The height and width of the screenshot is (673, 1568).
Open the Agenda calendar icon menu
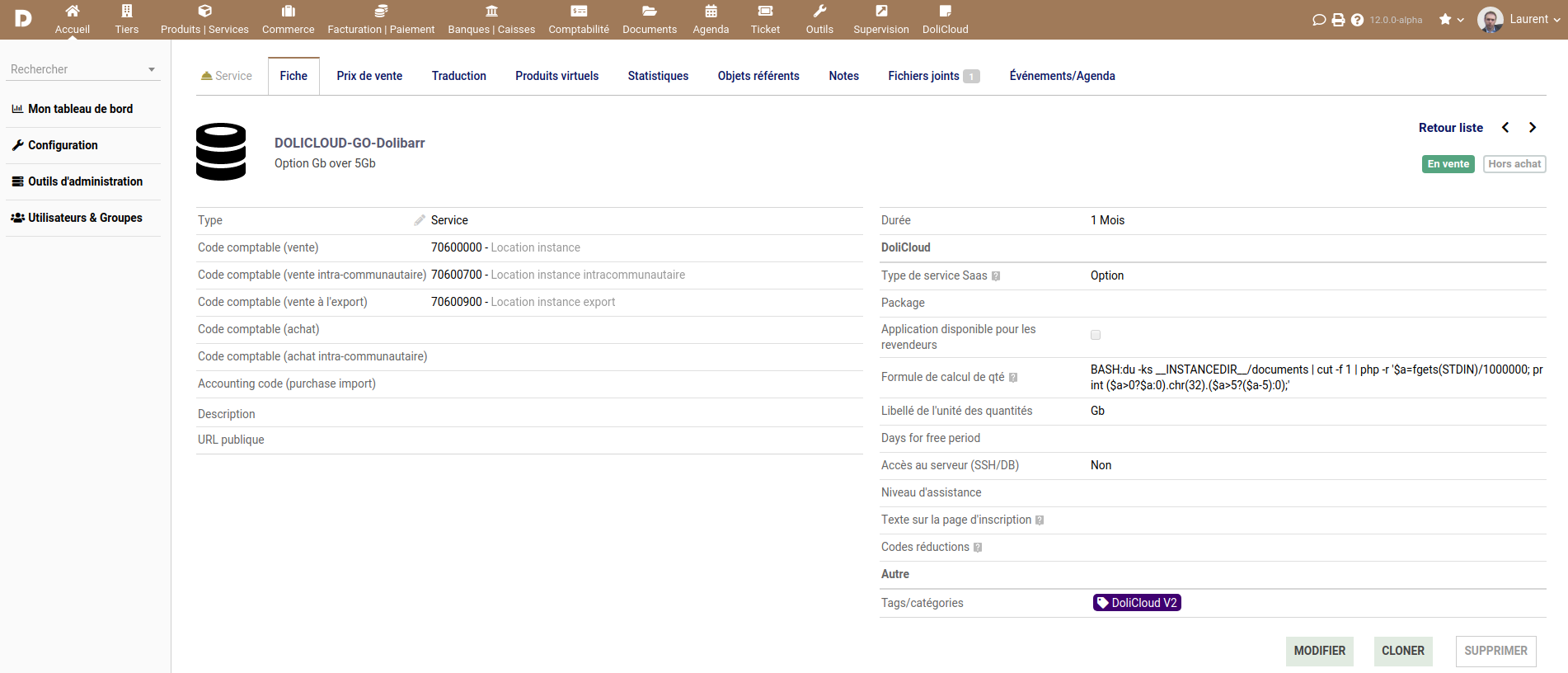pyautogui.click(x=711, y=11)
